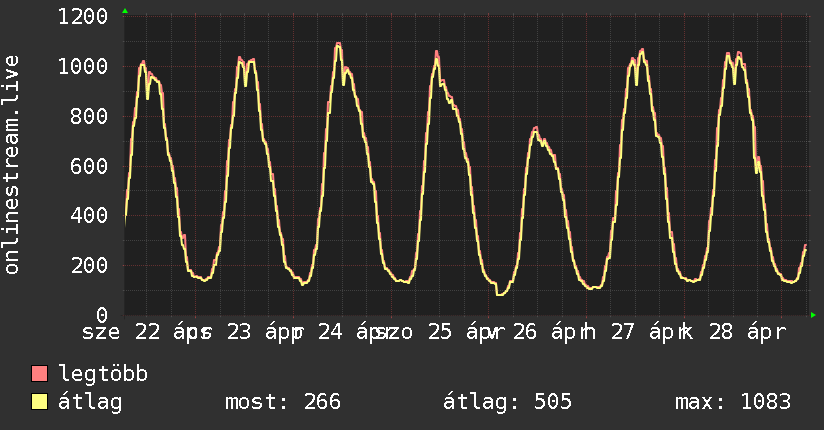Image resolution: width=824 pixels, height=430 pixels.
Task: Click the 'max: 1083' statistic
Action: pos(733,403)
